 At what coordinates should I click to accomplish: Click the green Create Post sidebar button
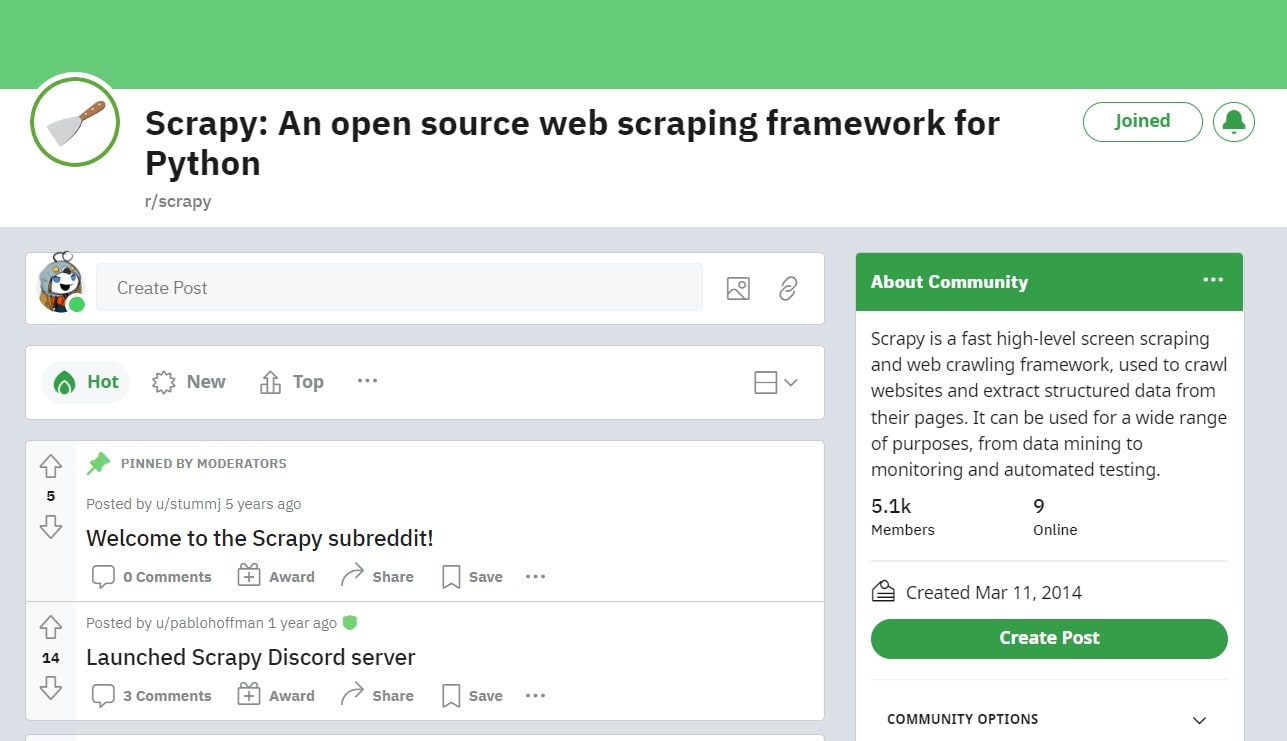(1049, 638)
